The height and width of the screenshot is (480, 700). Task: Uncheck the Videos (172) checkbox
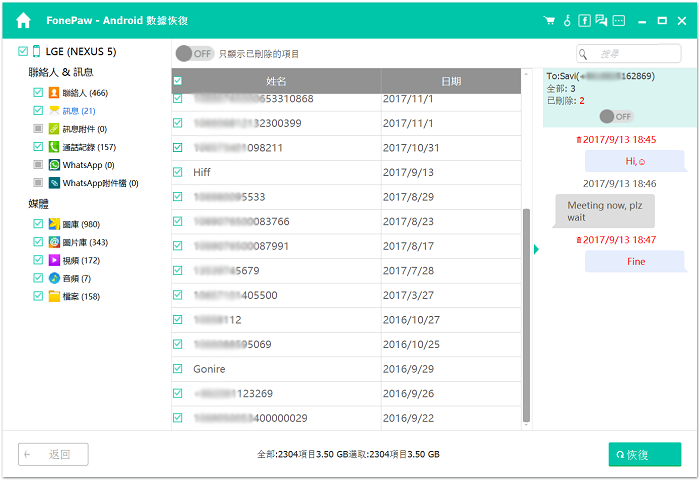(38, 260)
